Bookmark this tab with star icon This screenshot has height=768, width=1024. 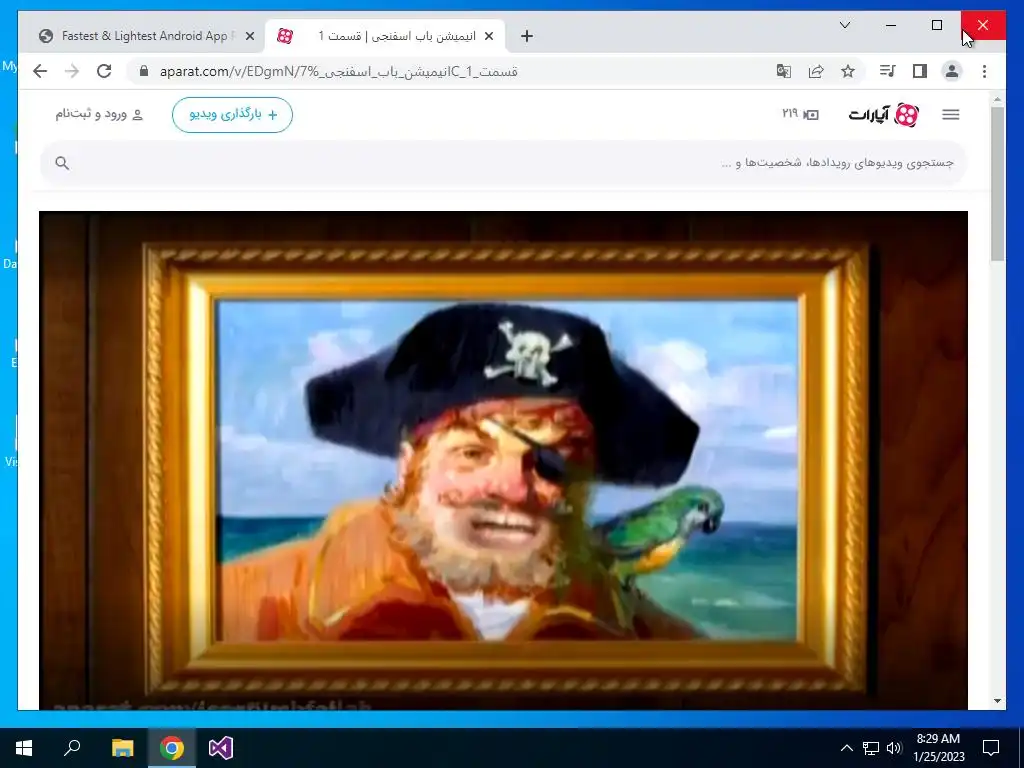point(848,71)
